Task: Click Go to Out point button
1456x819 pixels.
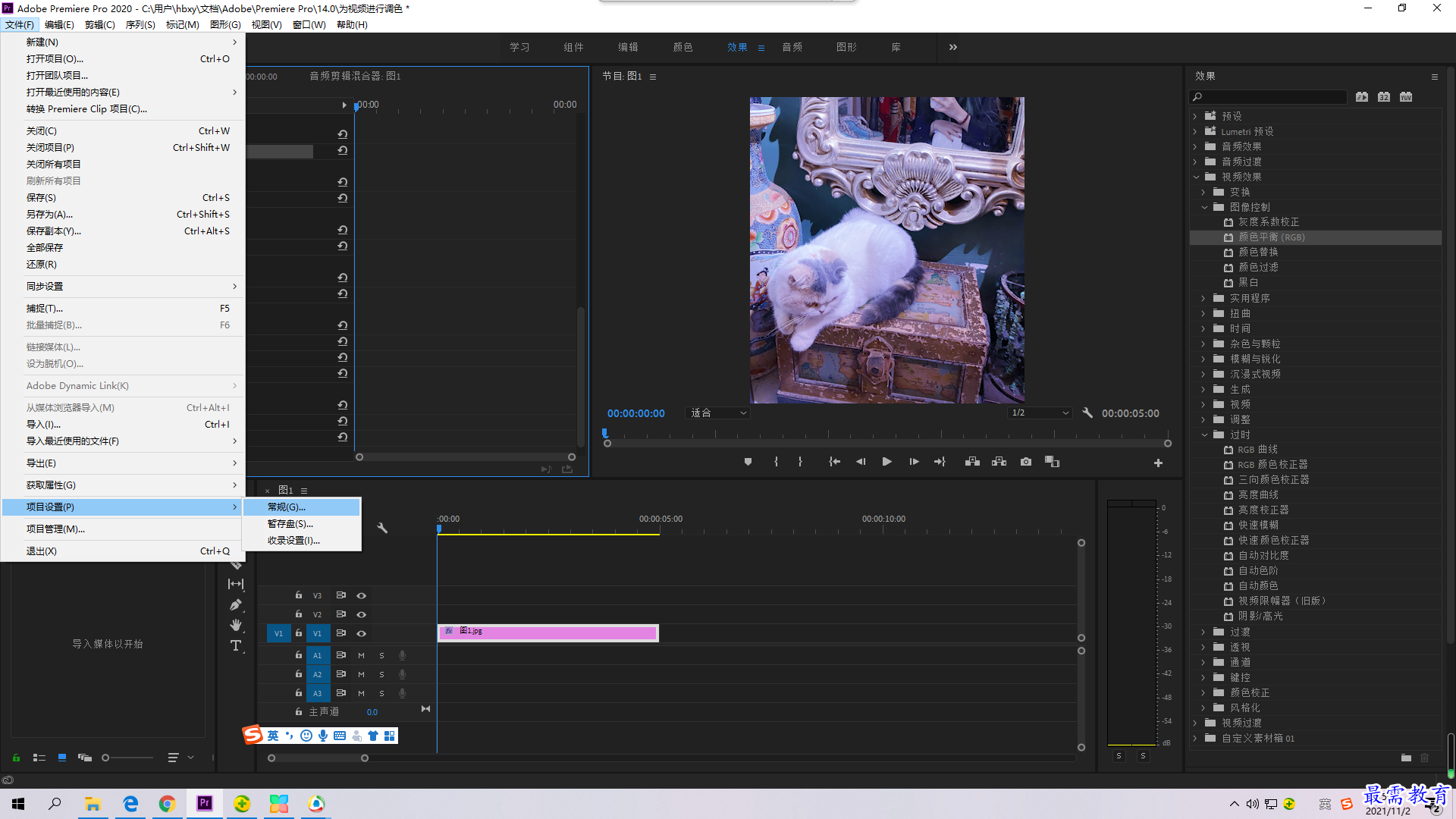Action: 940,462
